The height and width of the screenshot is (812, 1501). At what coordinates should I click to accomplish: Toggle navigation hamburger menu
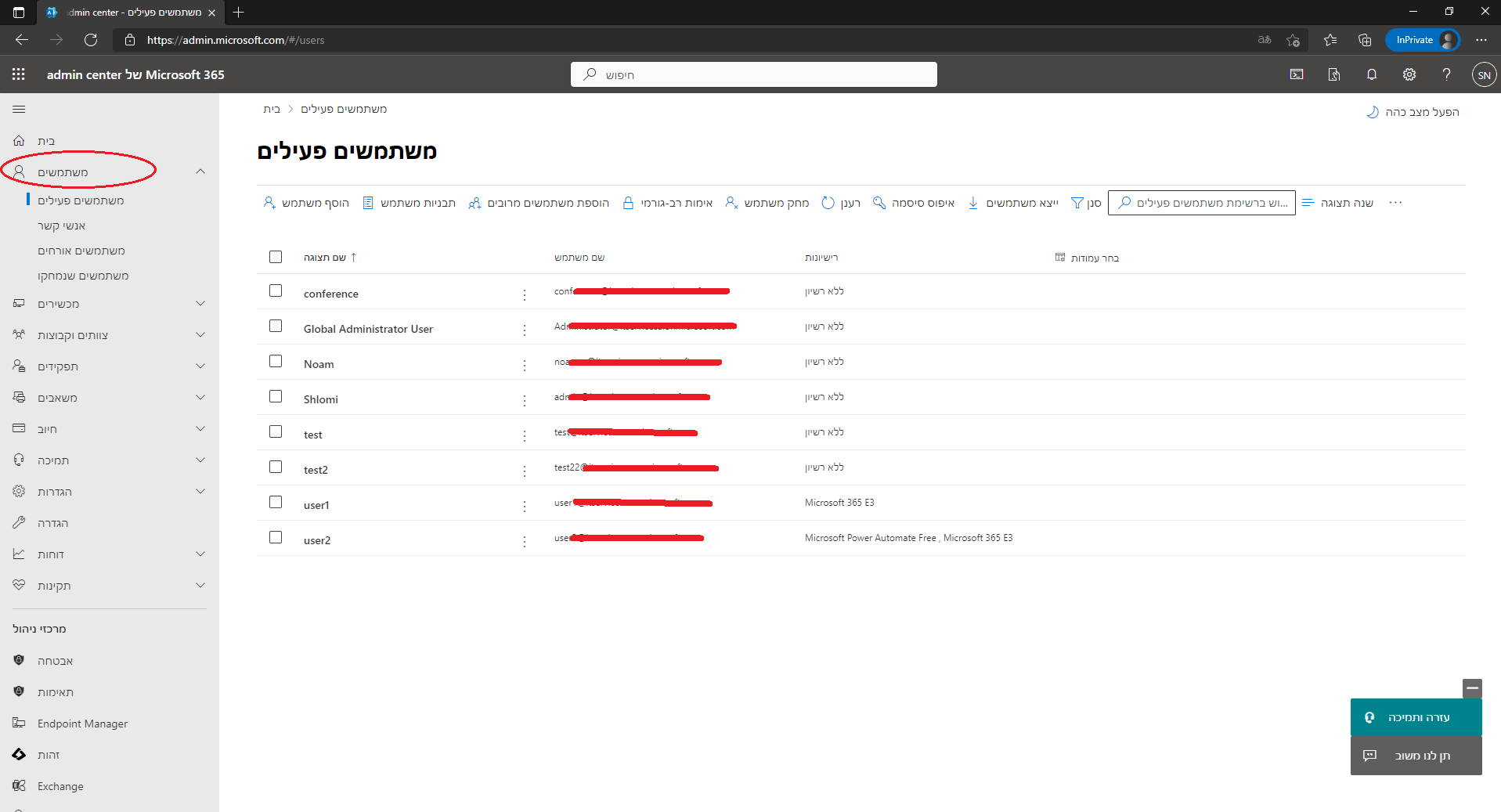coord(19,110)
